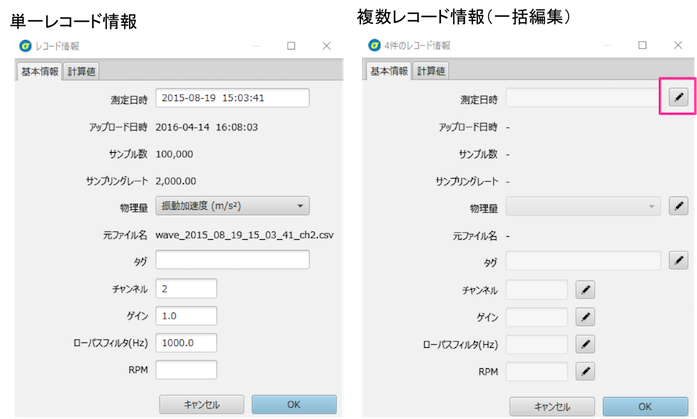Image resolution: width=697 pixels, height=419 pixels.
Task: Open 計算値 tab in 4件のレコード情報 dialog
Action: click(x=431, y=71)
